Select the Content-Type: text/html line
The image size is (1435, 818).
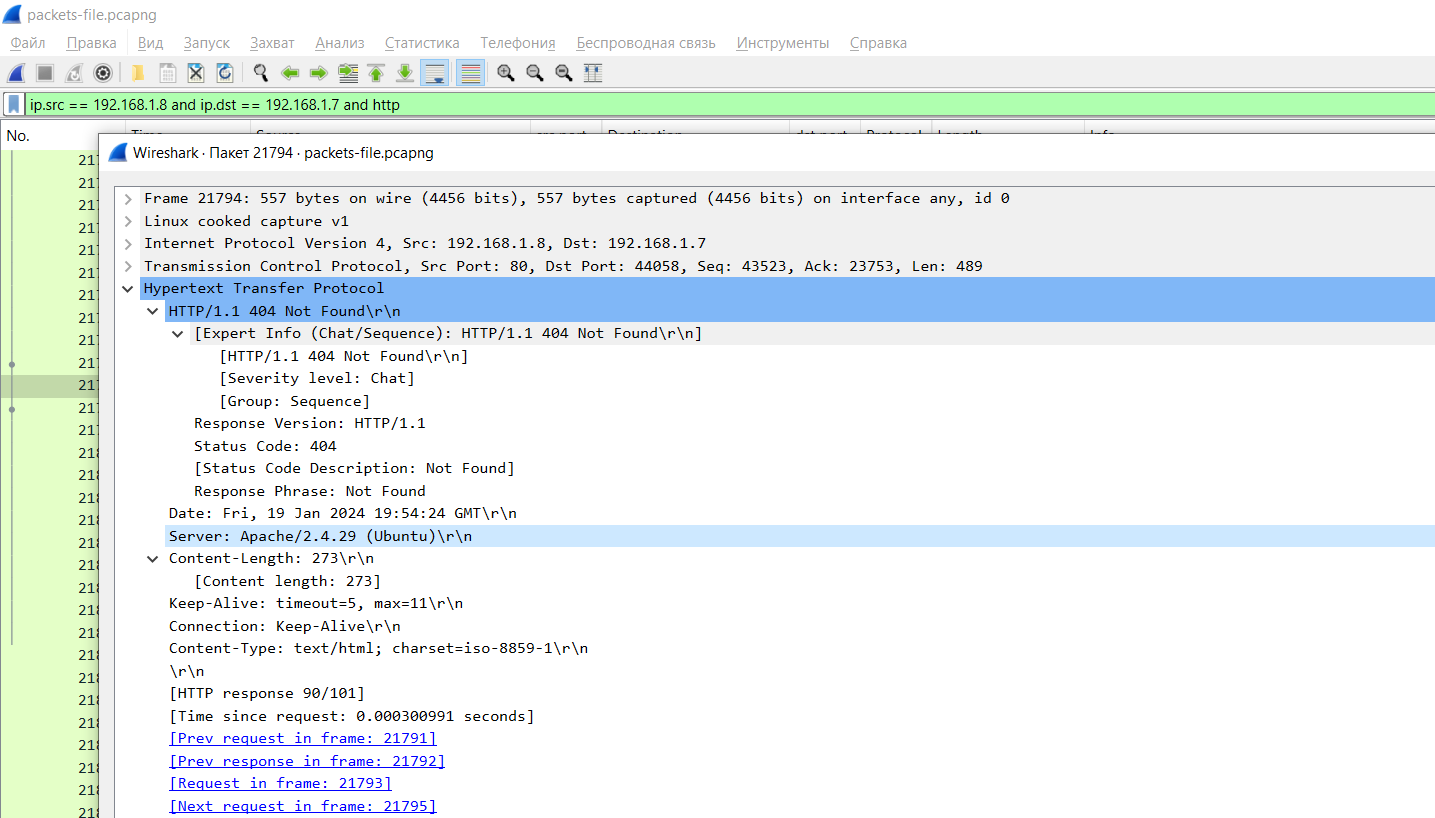coord(378,648)
